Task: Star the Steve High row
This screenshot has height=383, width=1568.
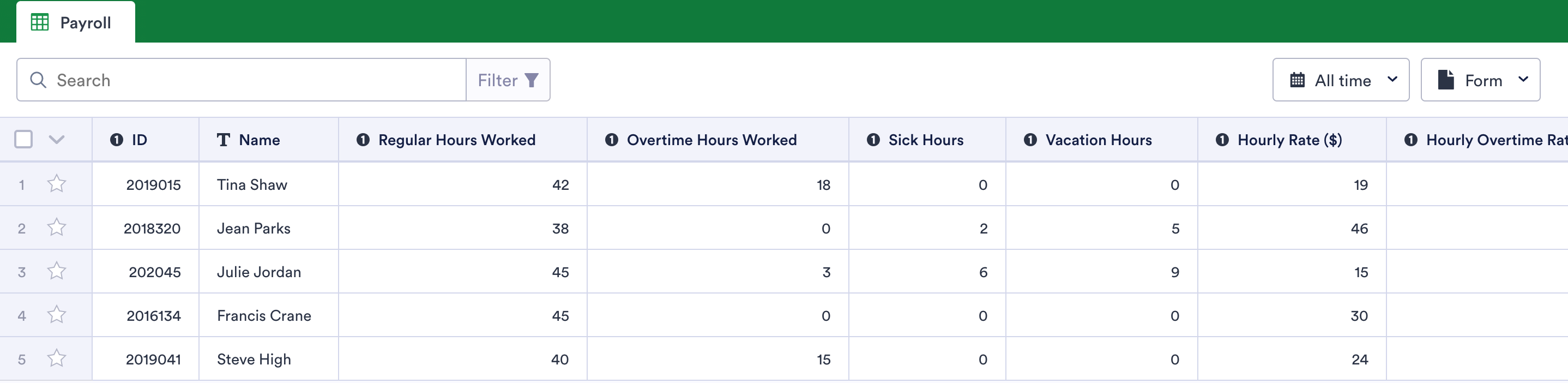Action: click(57, 358)
